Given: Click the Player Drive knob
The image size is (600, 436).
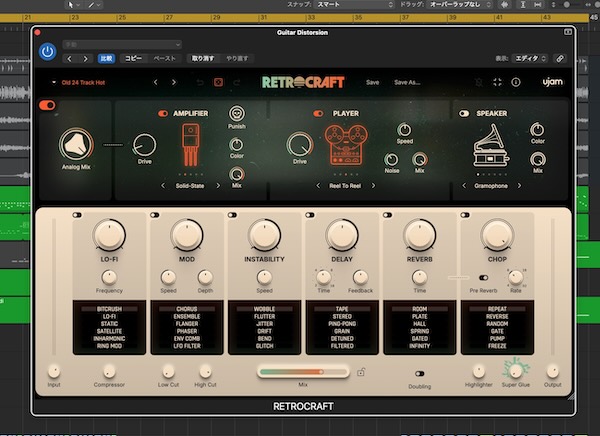Looking at the screenshot, I should click(x=300, y=145).
